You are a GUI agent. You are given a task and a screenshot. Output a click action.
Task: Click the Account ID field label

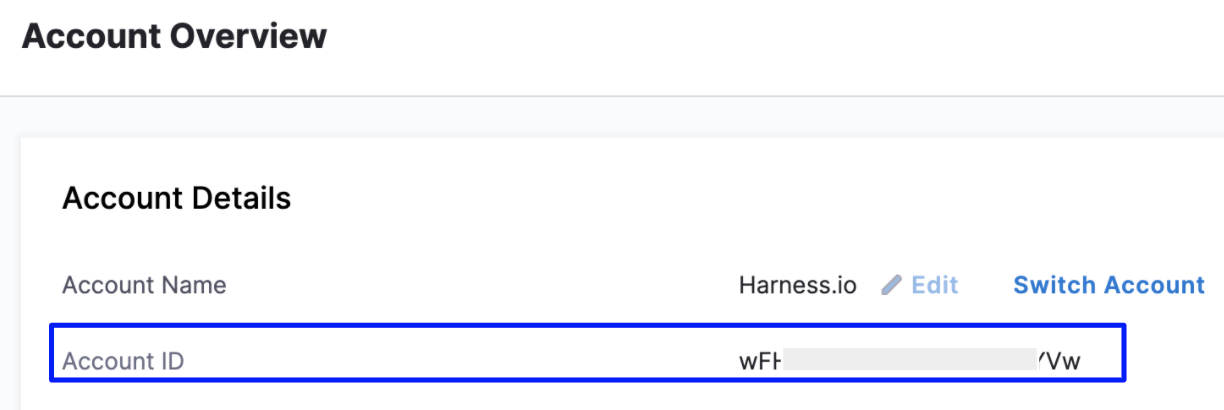(123, 360)
